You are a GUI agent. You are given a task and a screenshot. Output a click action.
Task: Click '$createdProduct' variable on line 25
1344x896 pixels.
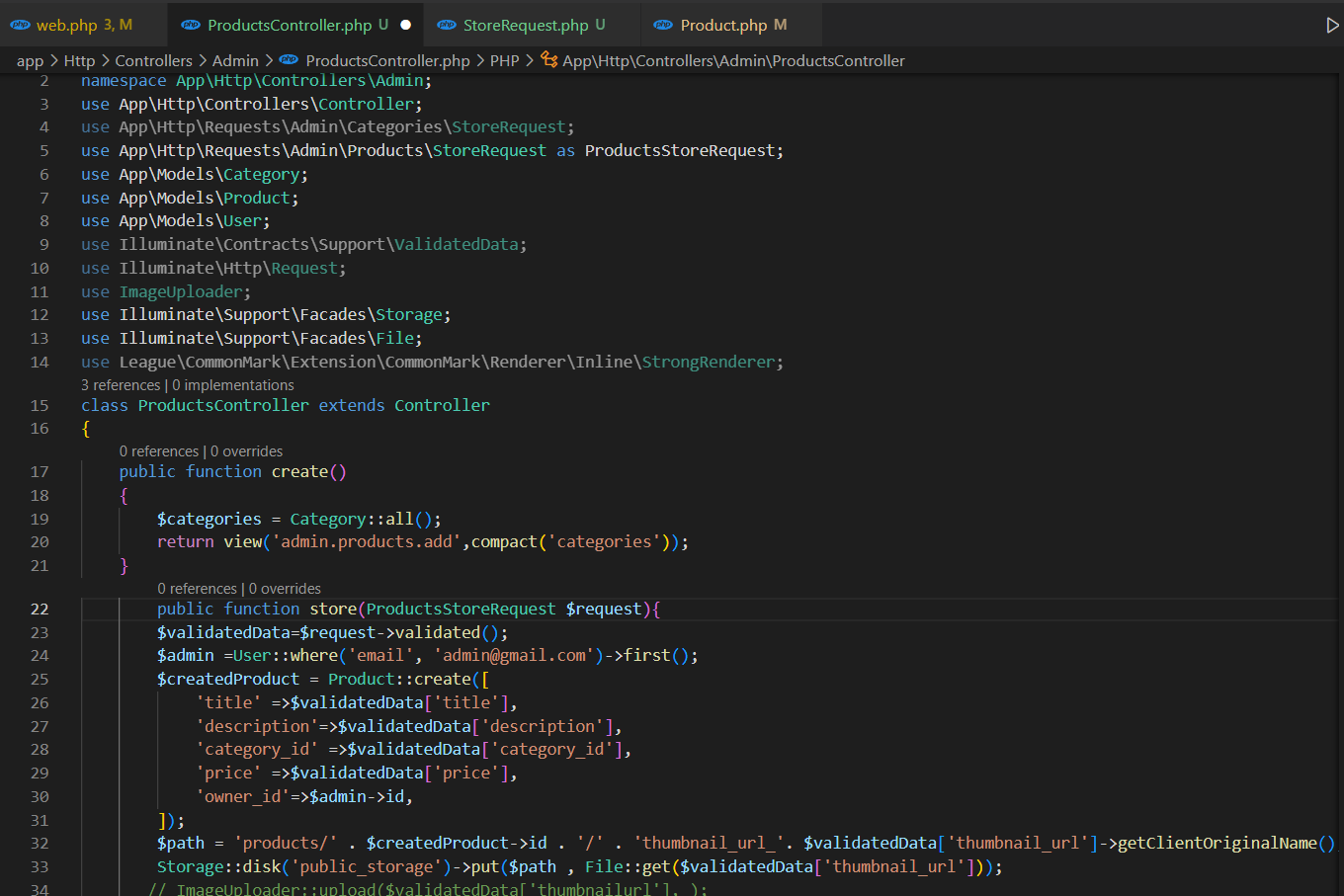click(228, 679)
